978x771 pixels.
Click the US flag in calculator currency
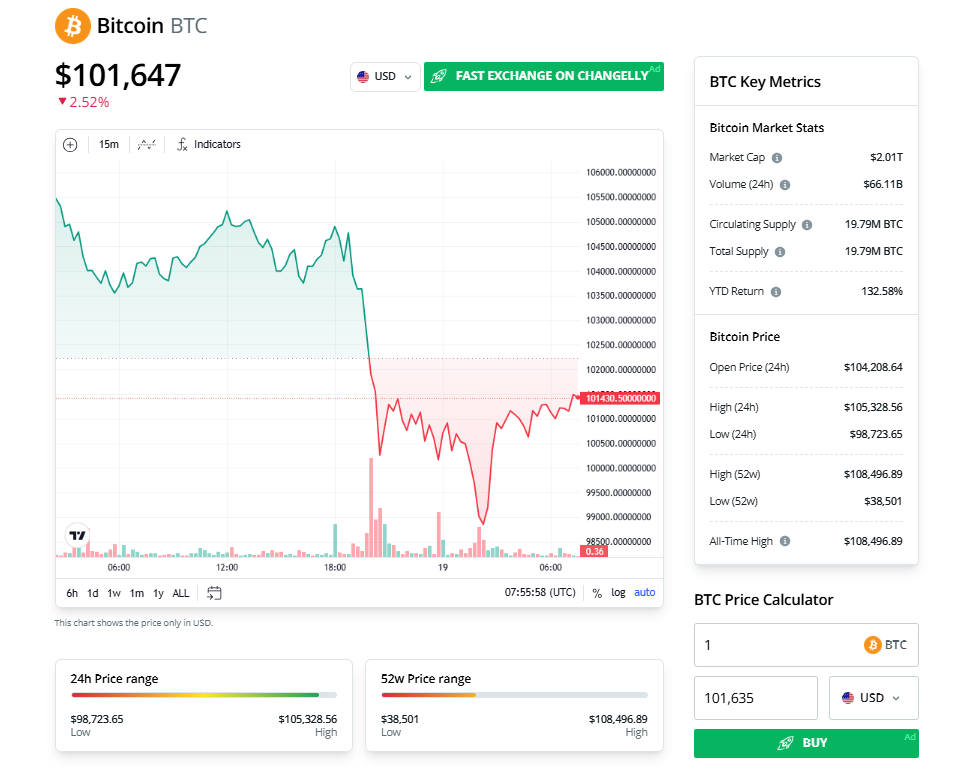click(848, 698)
